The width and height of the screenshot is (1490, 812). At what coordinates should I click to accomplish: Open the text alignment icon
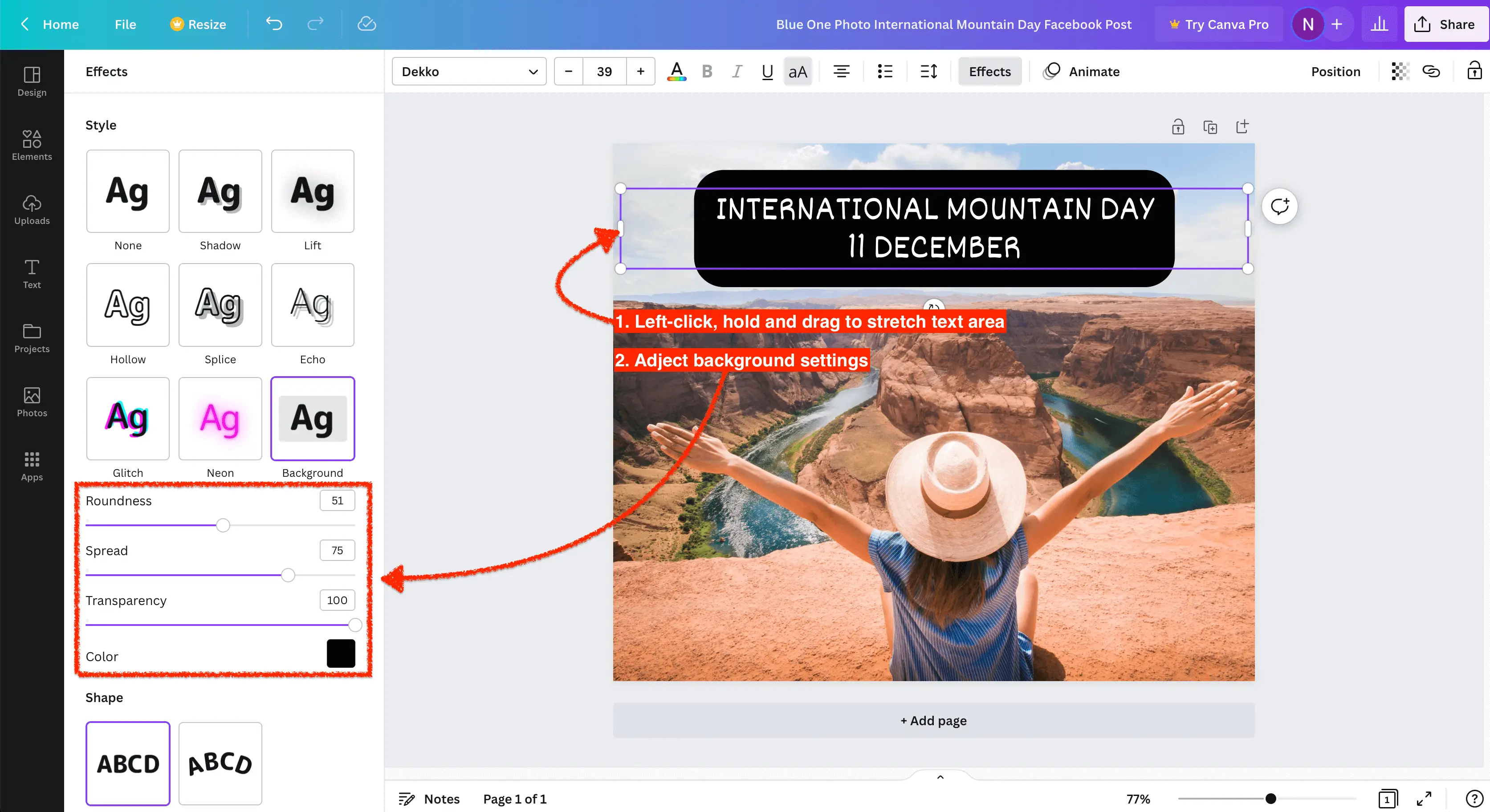pos(841,72)
